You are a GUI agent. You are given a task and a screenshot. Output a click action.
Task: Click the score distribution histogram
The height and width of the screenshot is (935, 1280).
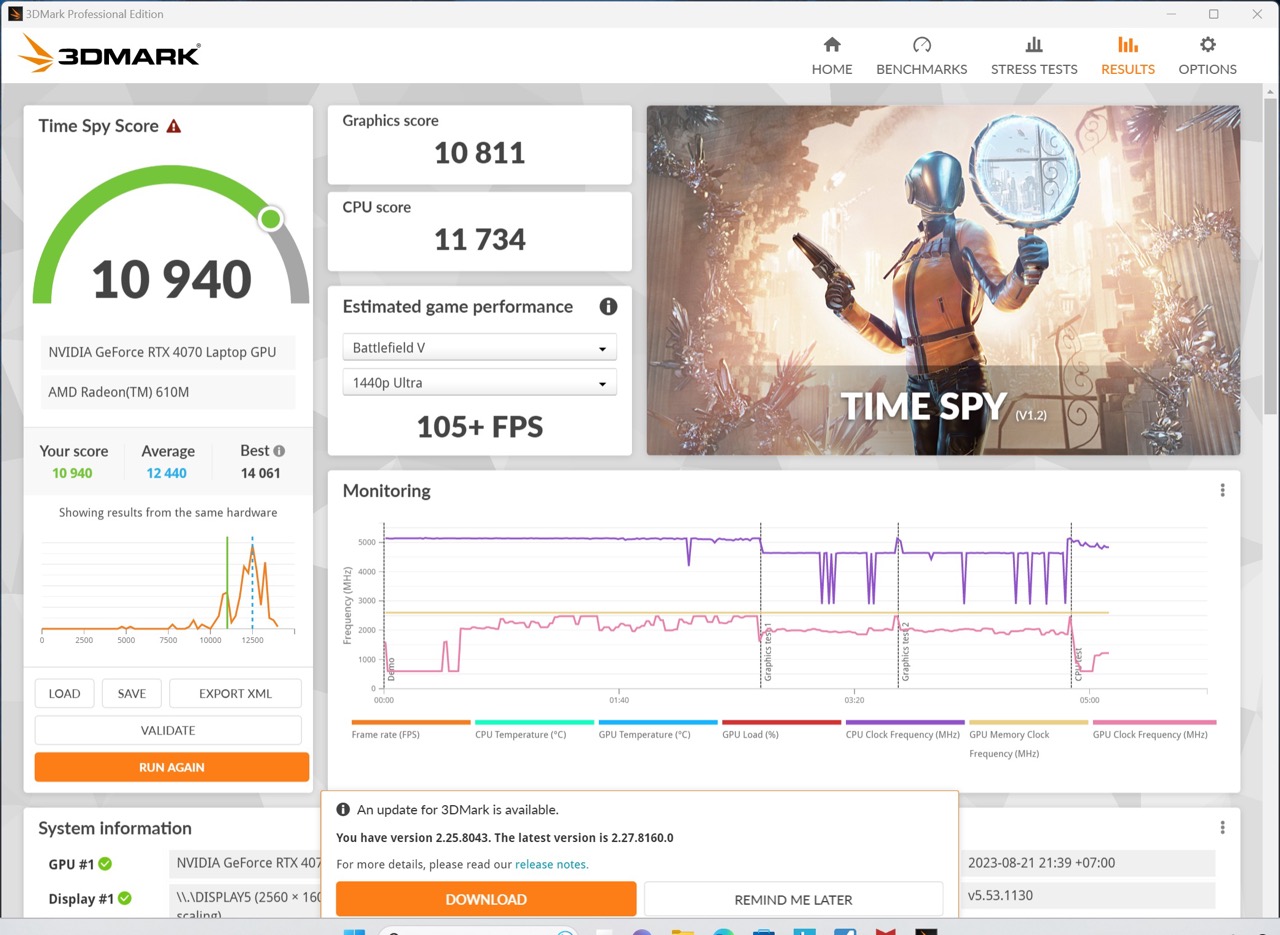[x=168, y=585]
